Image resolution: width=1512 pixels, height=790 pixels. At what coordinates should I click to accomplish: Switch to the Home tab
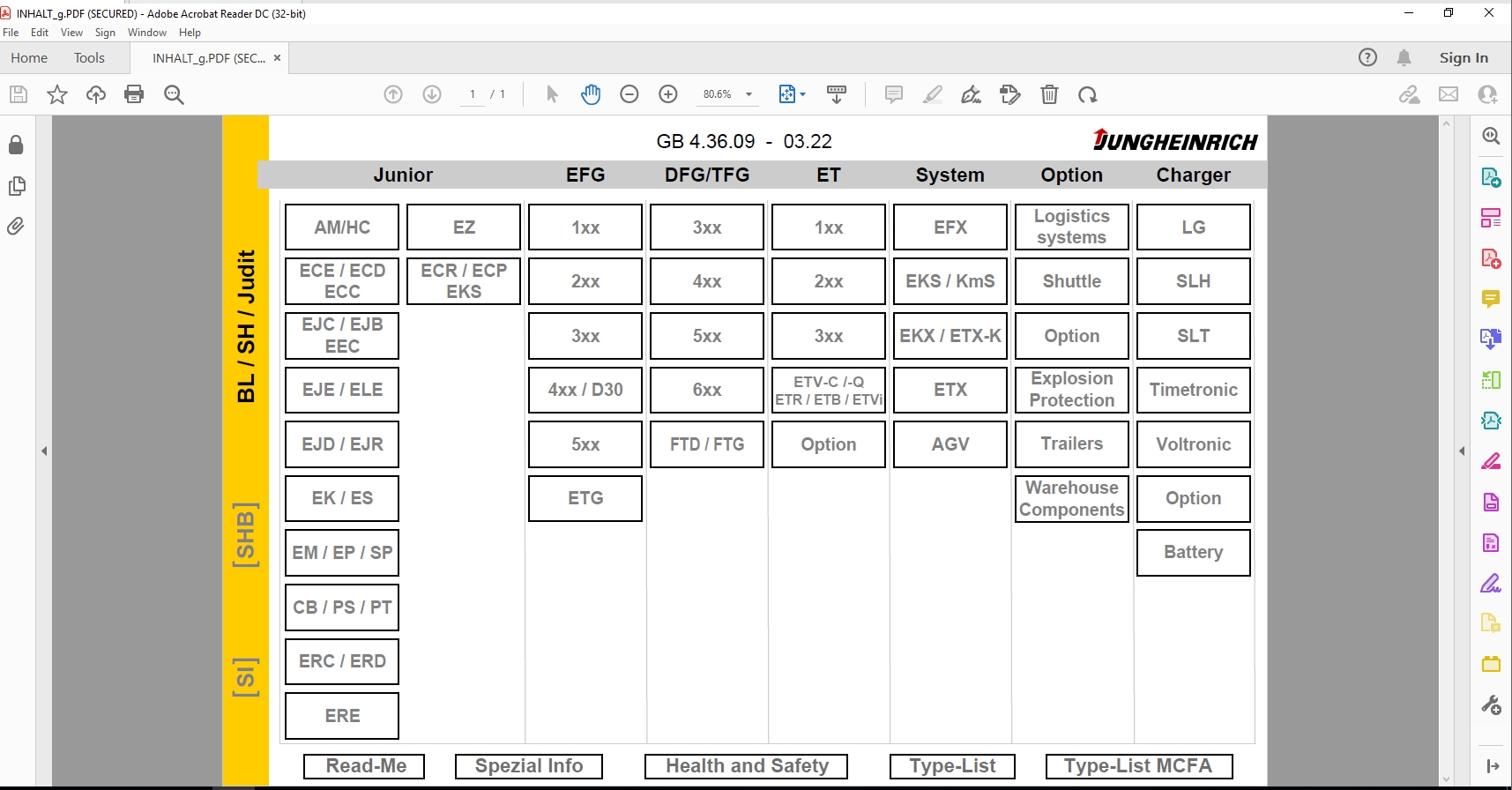pos(29,57)
